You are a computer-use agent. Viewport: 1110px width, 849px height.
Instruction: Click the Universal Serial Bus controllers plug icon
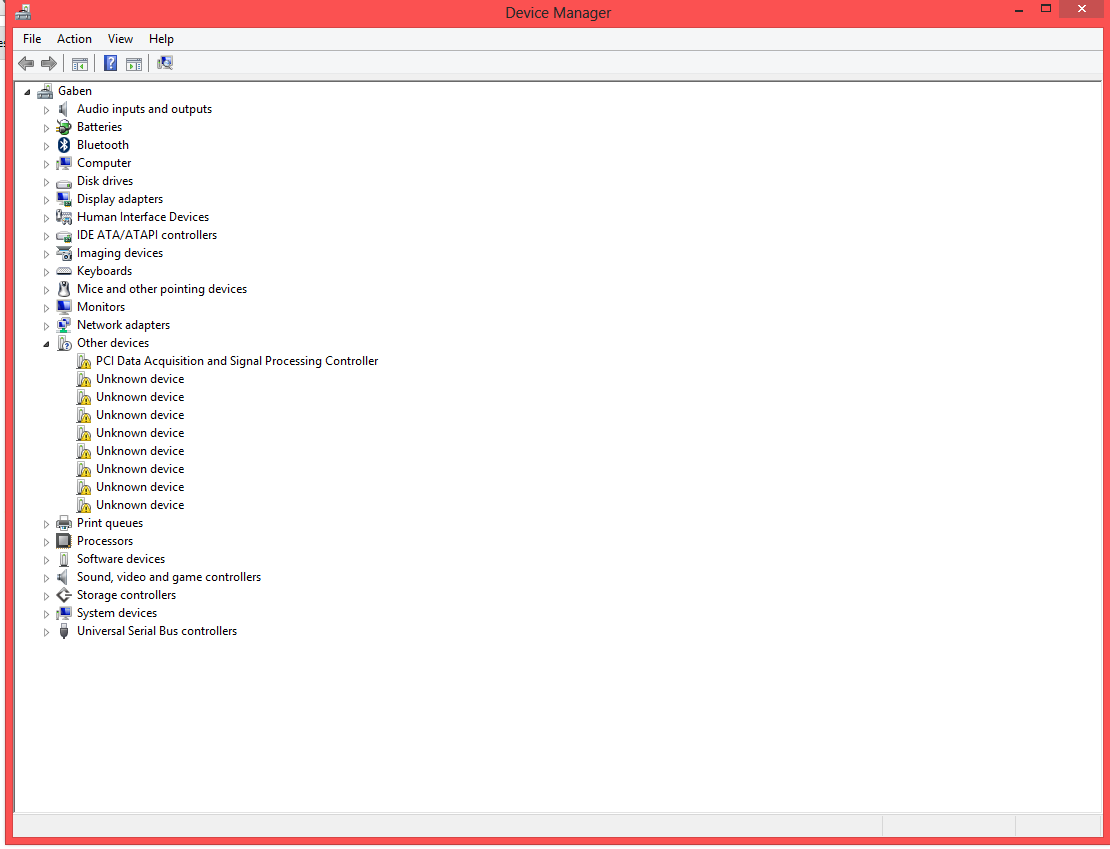tap(64, 631)
